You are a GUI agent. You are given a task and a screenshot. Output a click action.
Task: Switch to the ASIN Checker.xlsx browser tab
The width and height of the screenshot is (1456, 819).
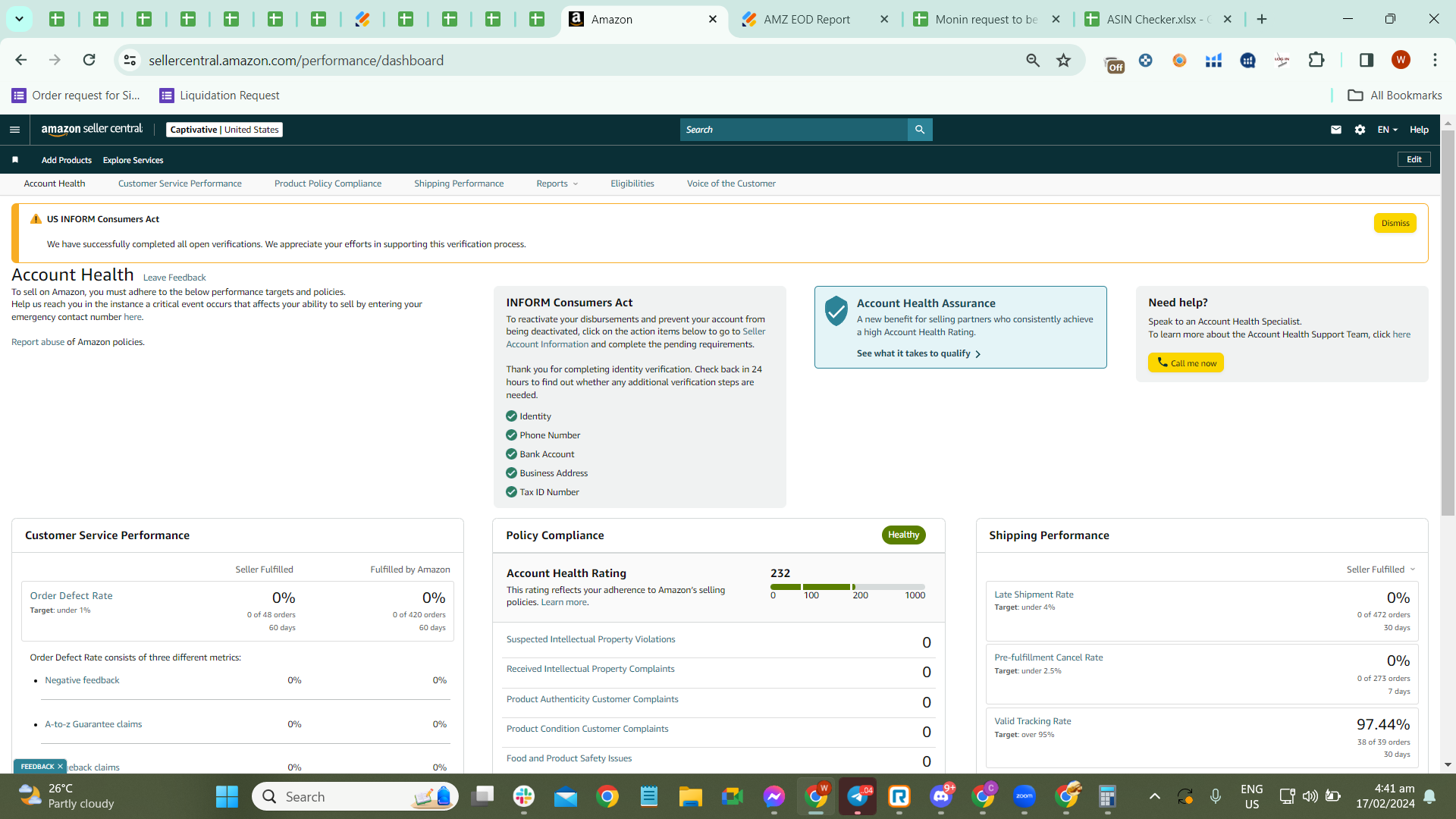click(x=1159, y=19)
